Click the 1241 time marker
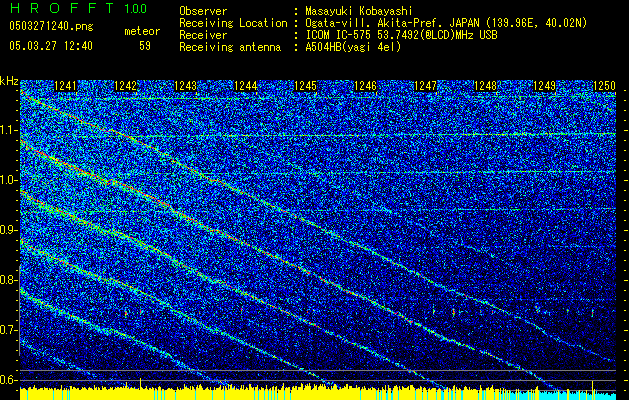Image resolution: width=629 pixels, height=400 pixels. click(x=65, y=86)
